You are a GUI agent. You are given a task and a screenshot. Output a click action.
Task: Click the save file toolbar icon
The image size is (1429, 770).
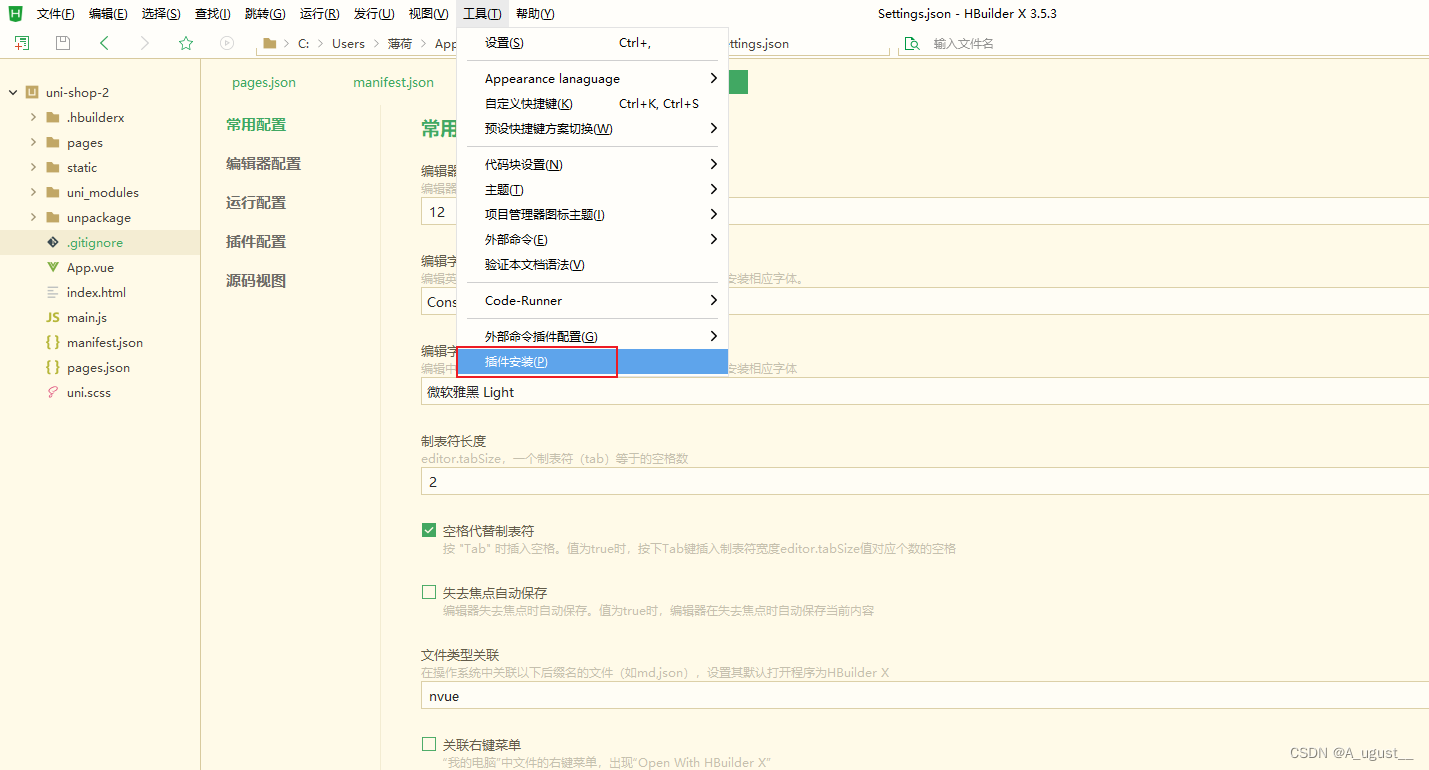(x=63, y=43)
